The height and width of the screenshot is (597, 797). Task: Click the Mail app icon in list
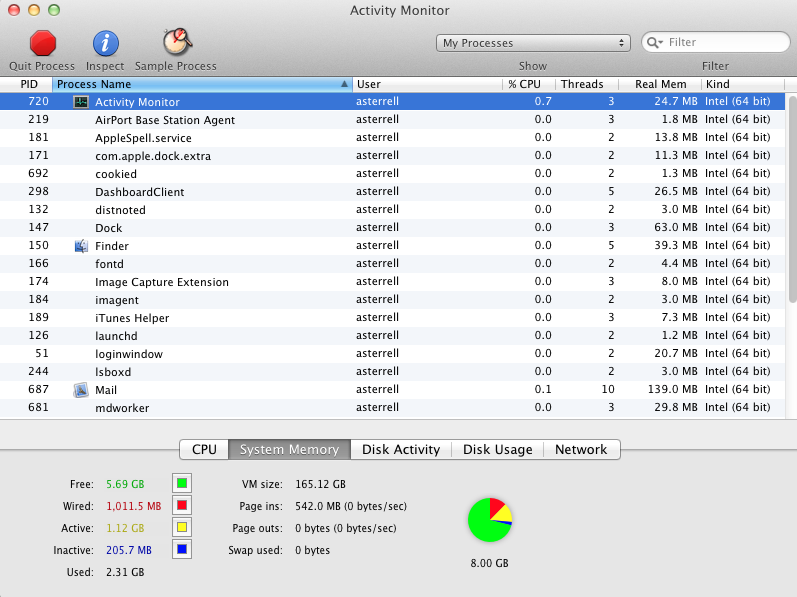(81, 390)
